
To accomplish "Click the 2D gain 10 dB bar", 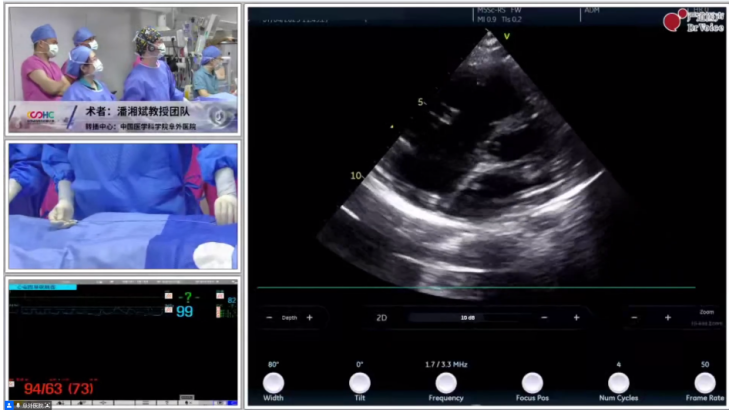I will [467, 318].
